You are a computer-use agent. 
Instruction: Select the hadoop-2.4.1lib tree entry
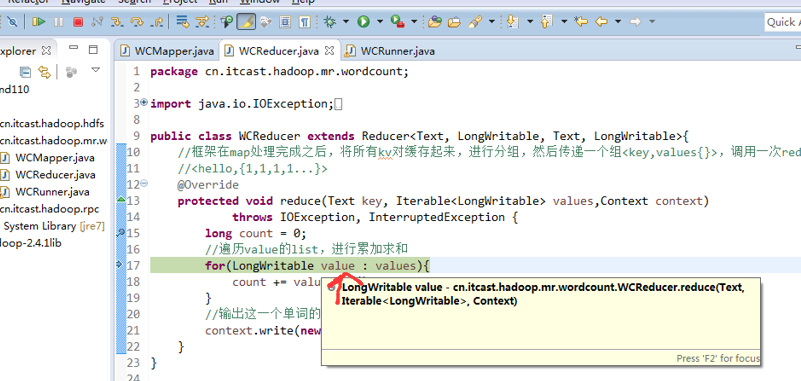31,243
